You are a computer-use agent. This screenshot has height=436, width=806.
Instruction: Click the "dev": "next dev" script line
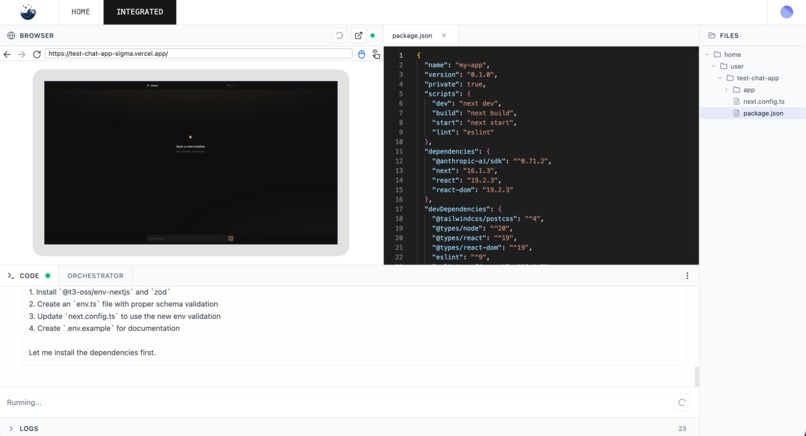[x=466, y=103]
